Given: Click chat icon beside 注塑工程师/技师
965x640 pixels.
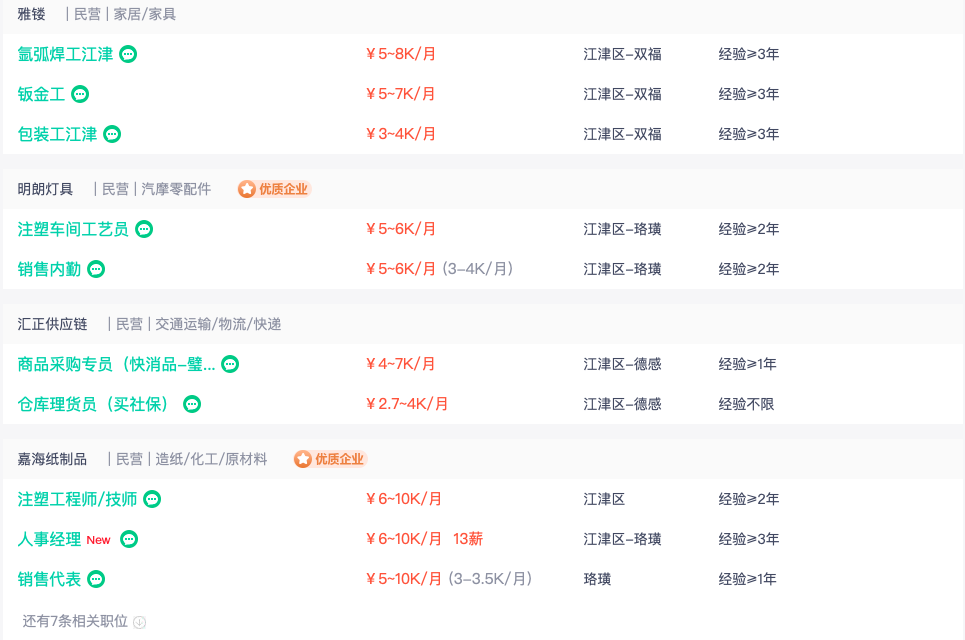Looking at the screenshot, I should click(152, 499).
